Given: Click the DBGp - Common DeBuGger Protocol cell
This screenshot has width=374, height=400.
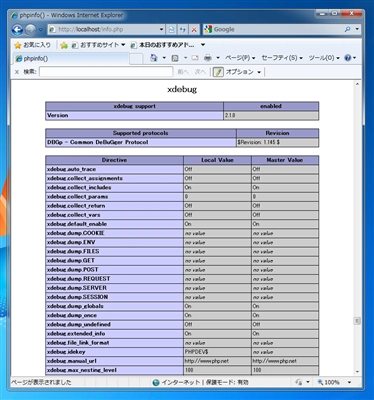Looking at the screenshot, I should coord(141,142).
